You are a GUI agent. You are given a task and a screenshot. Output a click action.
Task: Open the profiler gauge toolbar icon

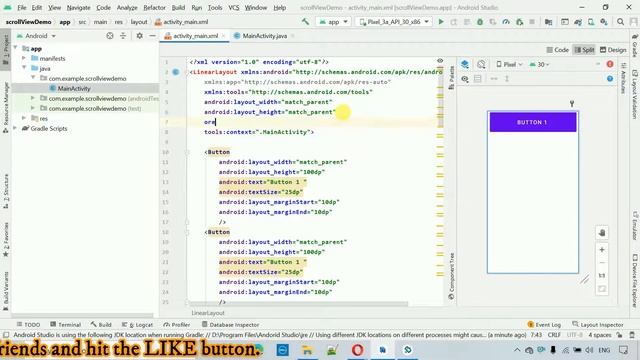[506, 22]
